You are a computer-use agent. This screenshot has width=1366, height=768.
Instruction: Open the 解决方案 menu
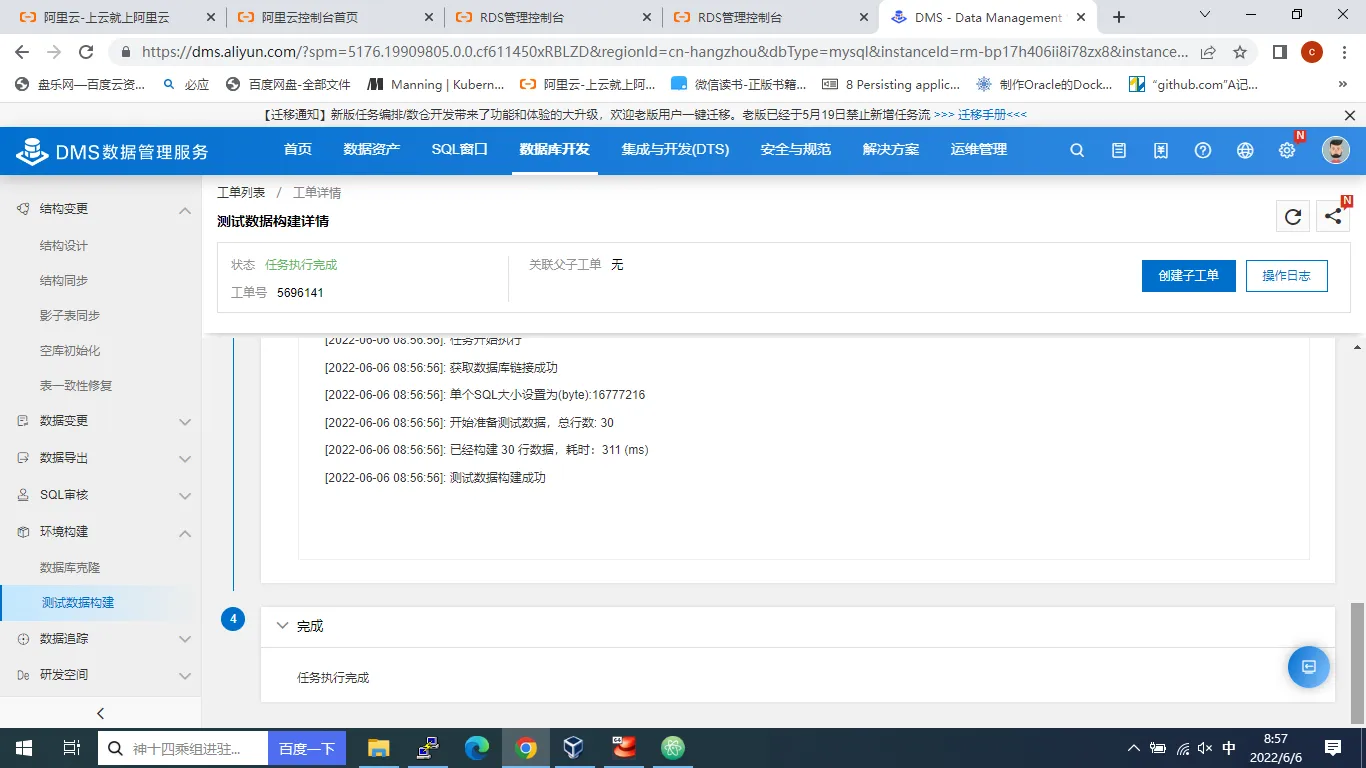pos(891,150)
